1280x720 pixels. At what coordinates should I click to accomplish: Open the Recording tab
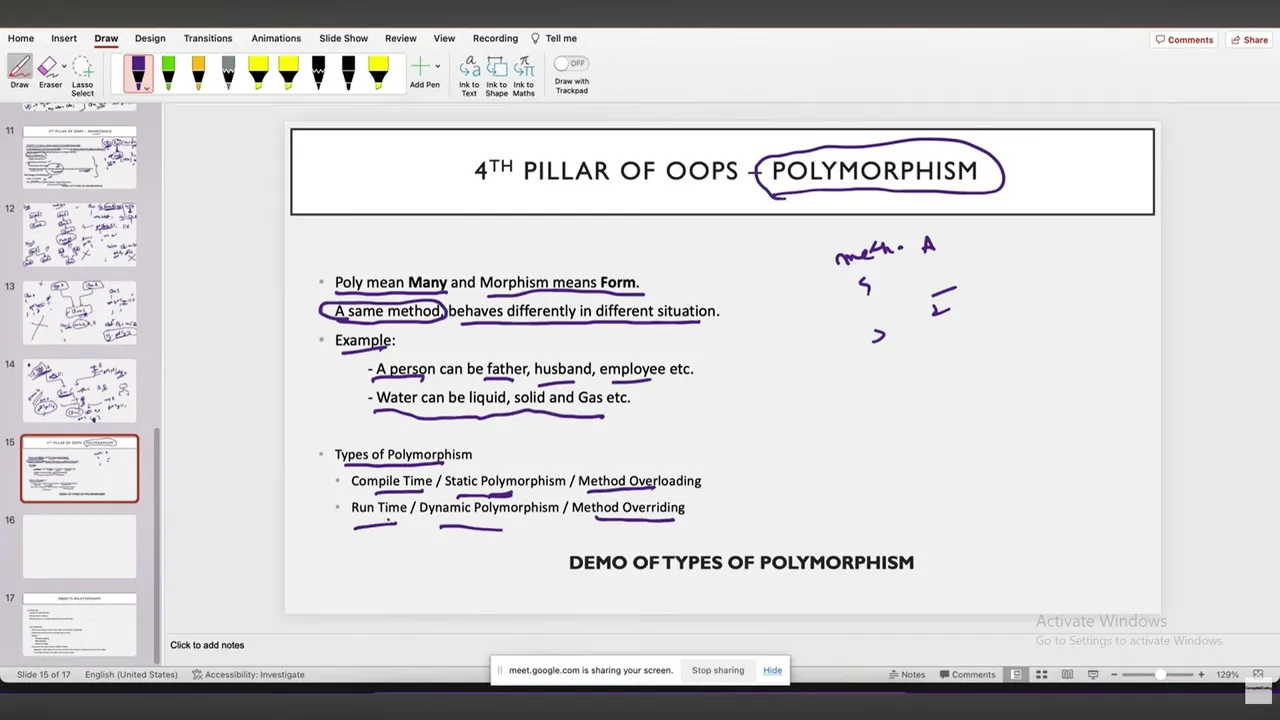(x=495, y=38)
